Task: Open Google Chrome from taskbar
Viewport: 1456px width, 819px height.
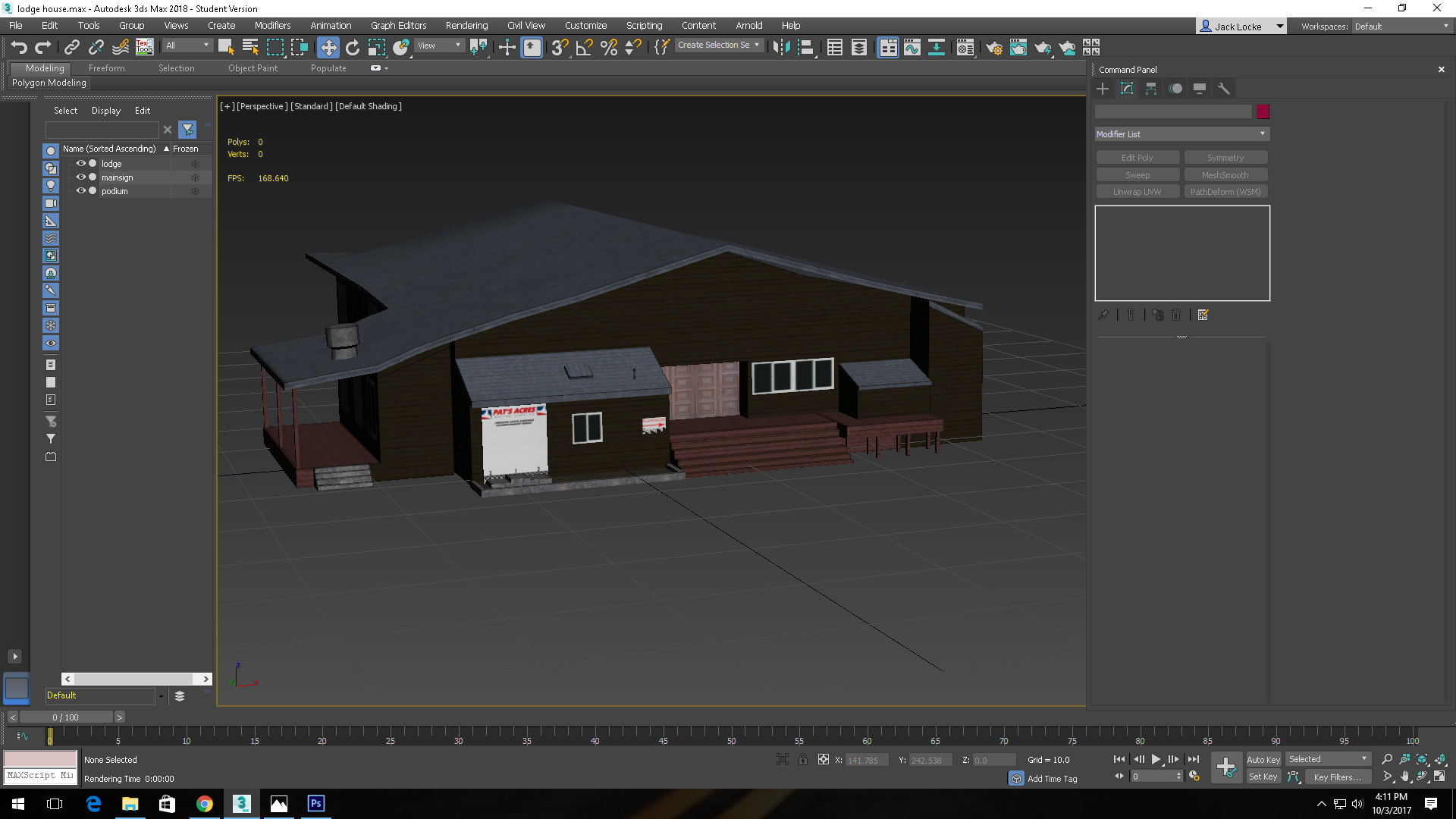Action: tap(205, 803)
